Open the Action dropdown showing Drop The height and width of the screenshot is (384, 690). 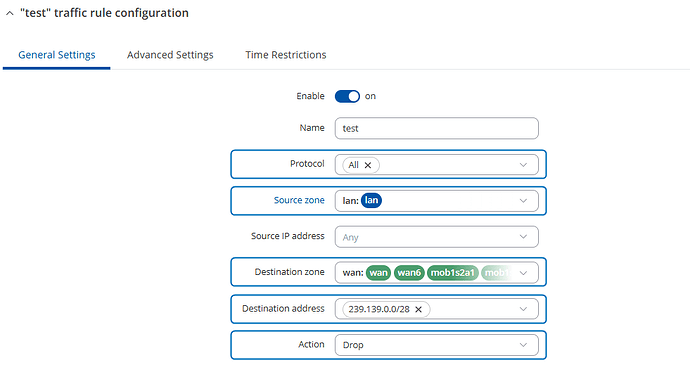coord(437,345)
